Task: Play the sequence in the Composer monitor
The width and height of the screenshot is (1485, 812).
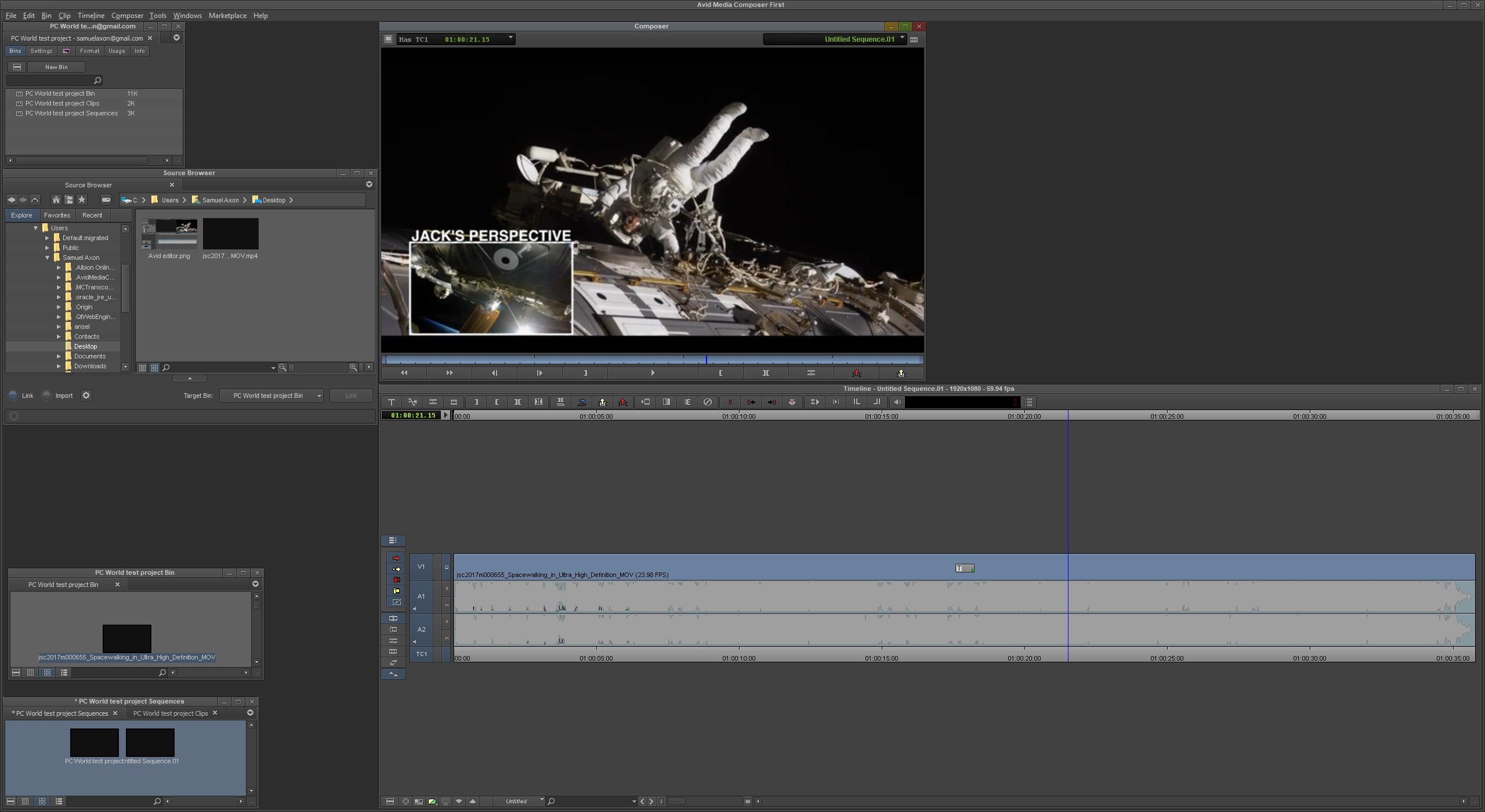Action: (653, 373)
